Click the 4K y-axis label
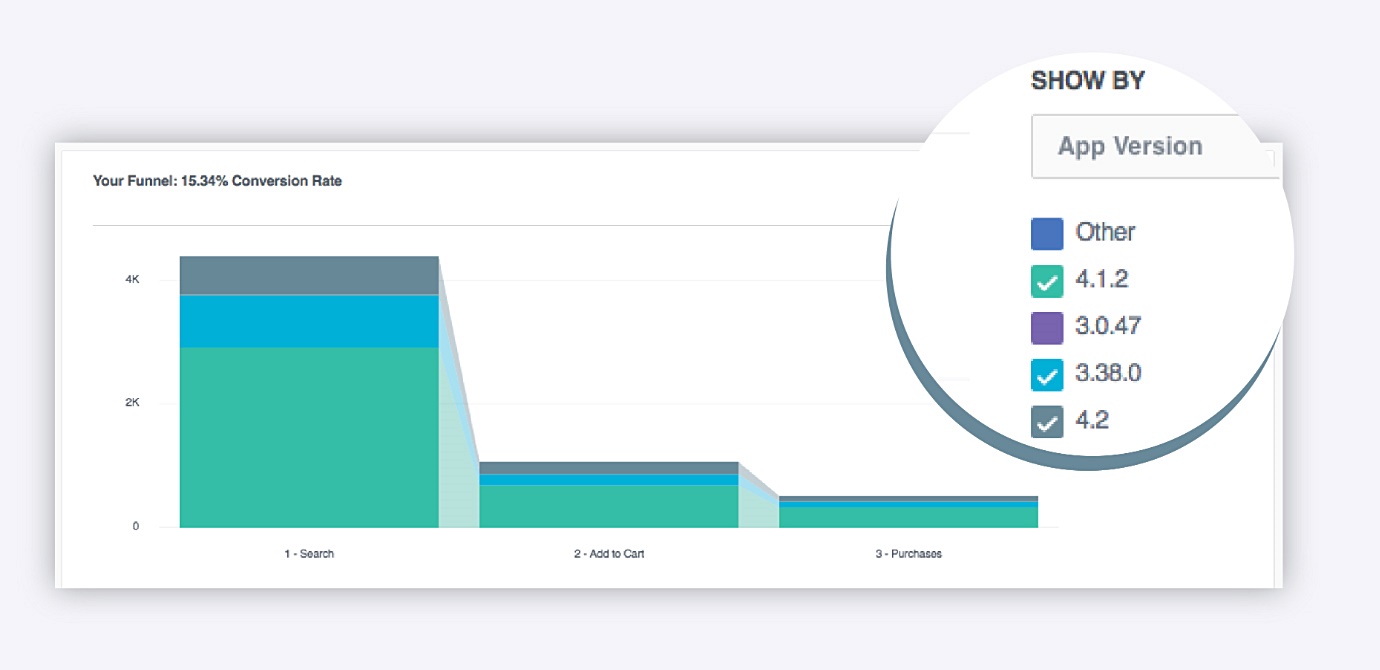Viewport: 1380px width, 670px height. point(132,280)
